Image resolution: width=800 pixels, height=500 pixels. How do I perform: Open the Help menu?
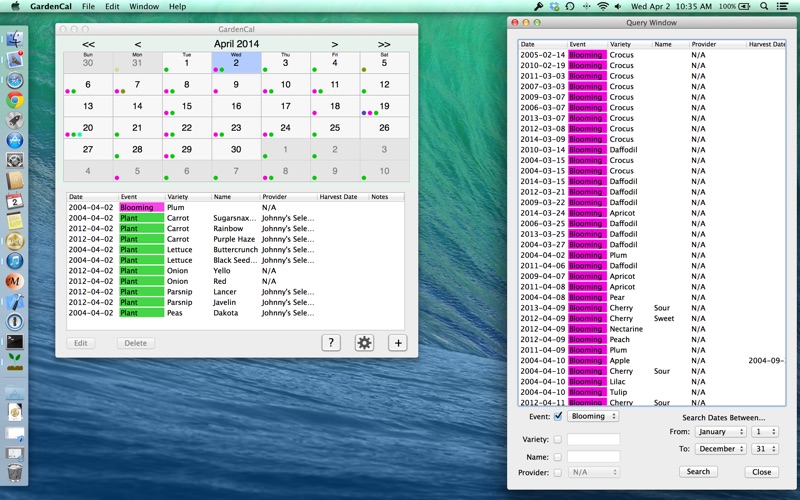pos(178,6)
